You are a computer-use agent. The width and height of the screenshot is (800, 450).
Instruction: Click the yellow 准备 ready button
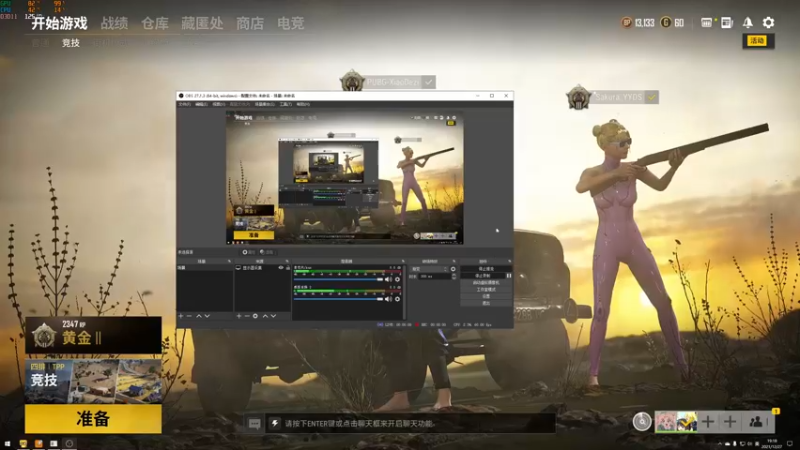[x=93, y=419]
